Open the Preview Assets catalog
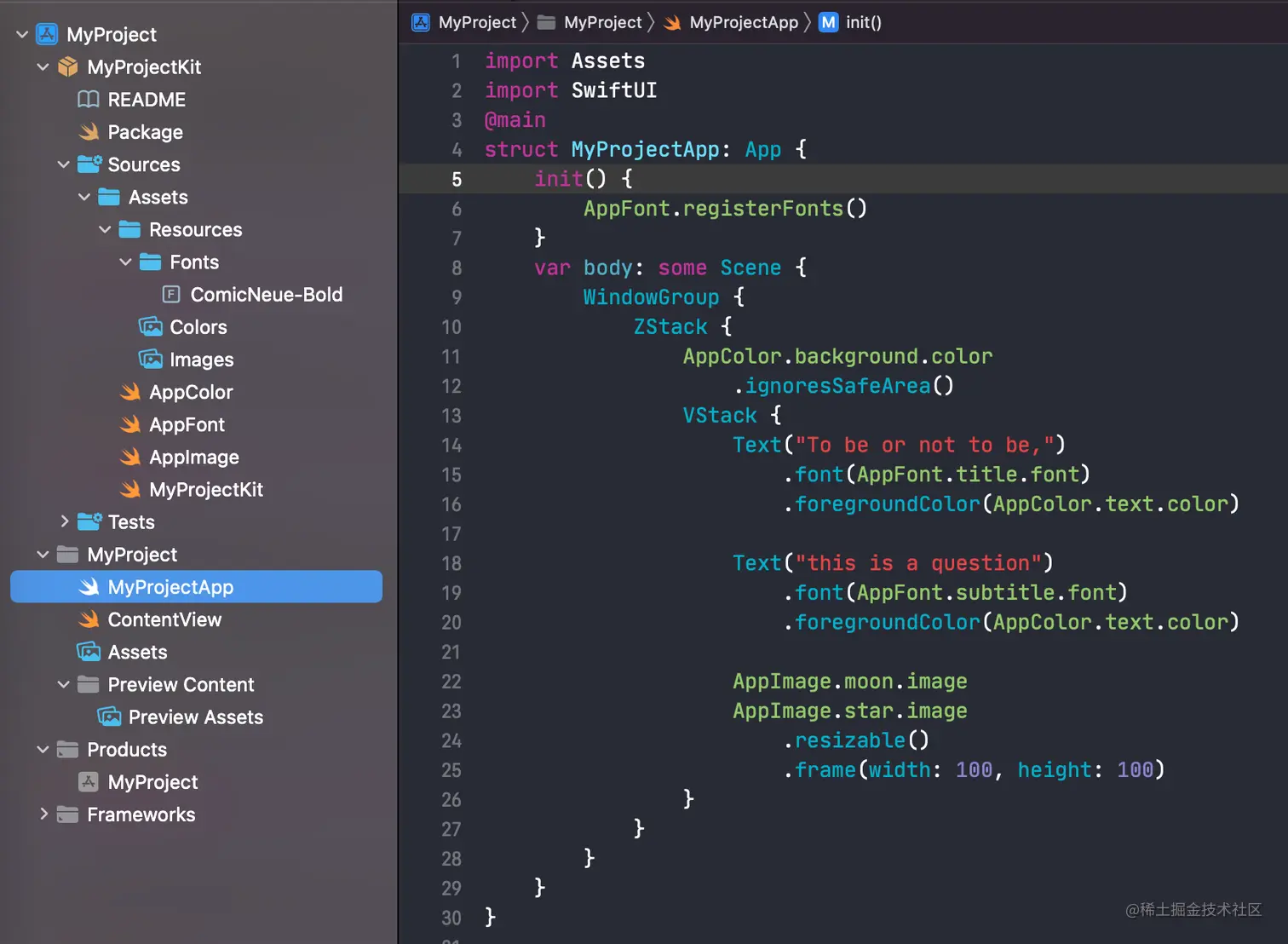 point(196,717)
